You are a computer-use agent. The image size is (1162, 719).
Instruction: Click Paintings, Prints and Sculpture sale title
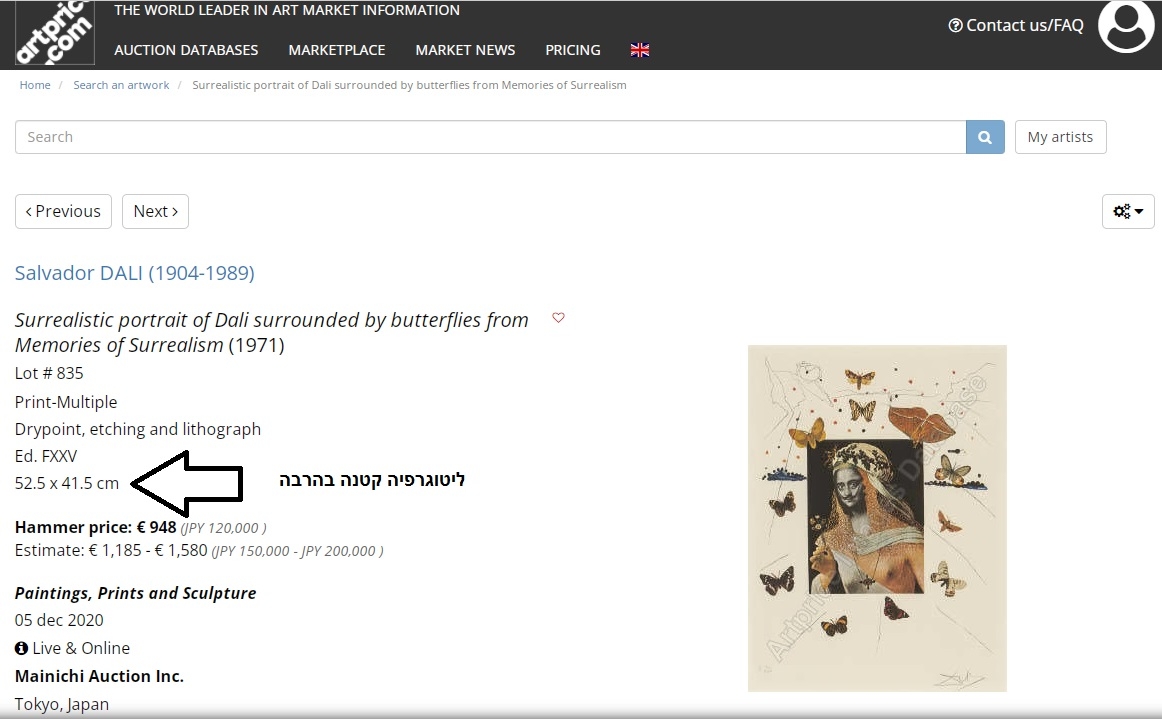[x=135, y=593]
